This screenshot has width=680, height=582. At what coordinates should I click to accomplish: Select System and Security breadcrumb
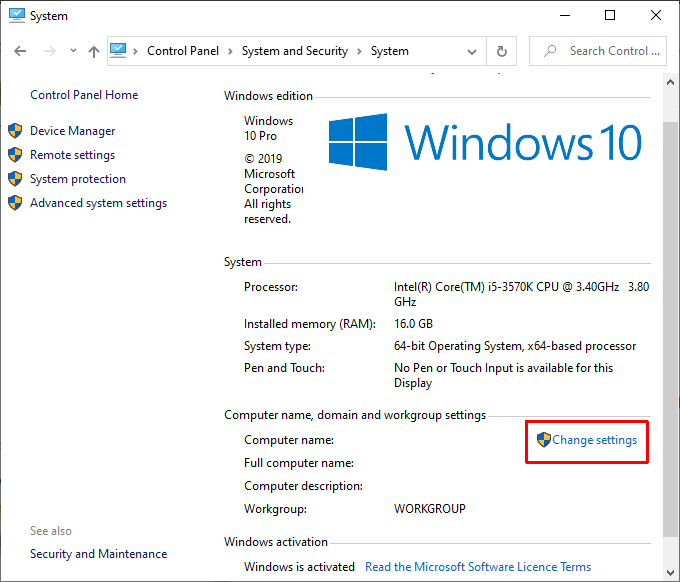tap(294, 51)
